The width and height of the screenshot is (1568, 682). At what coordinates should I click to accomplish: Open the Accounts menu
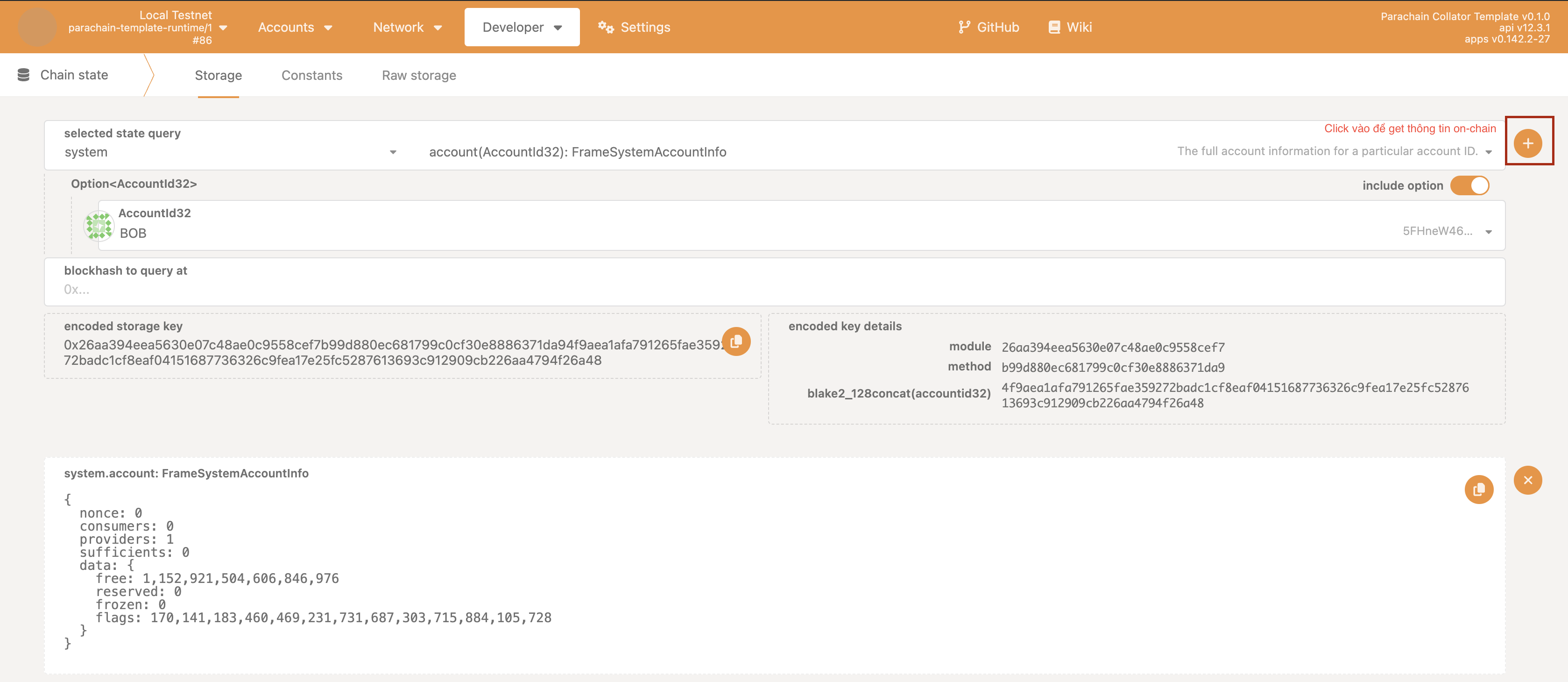pos(295,28)
